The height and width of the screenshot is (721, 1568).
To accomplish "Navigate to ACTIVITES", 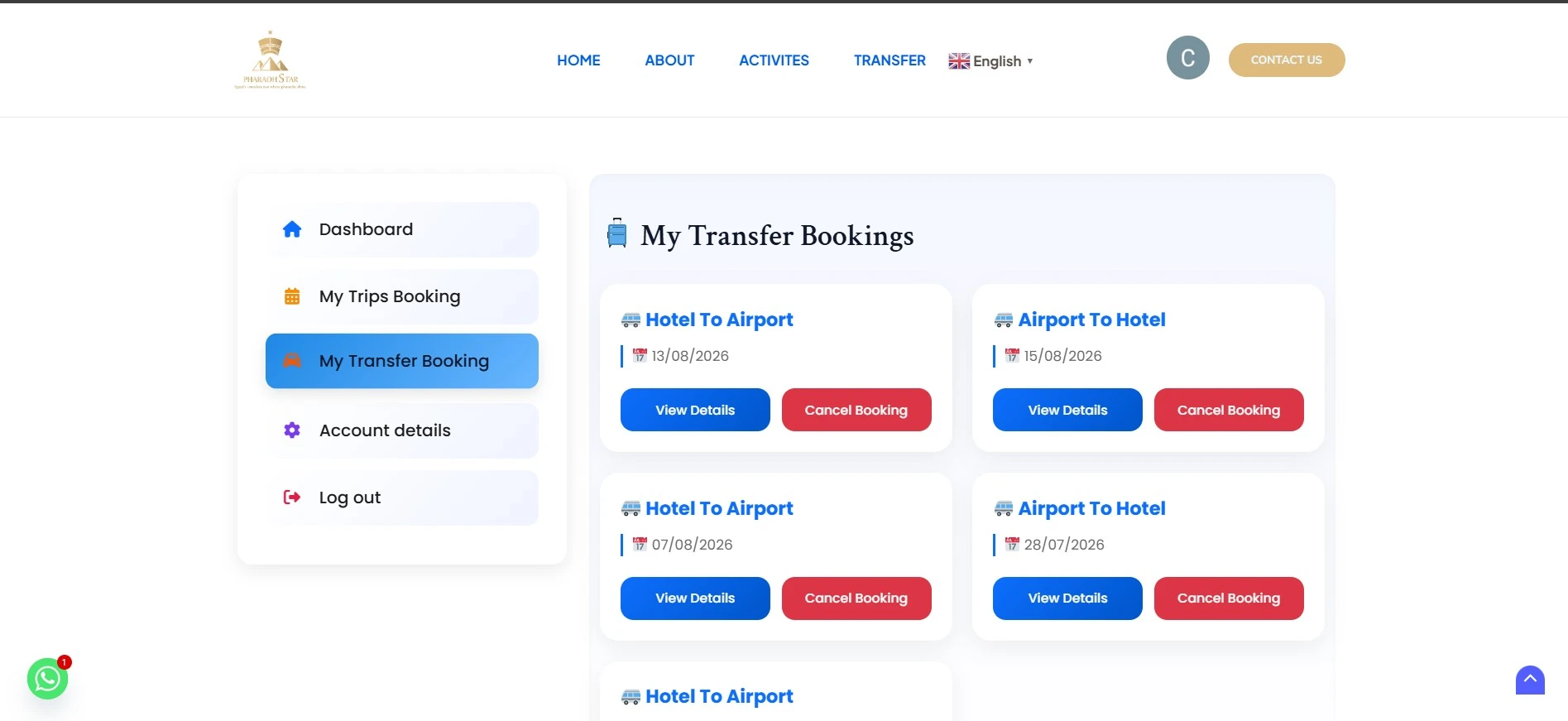I will [774, 60].
